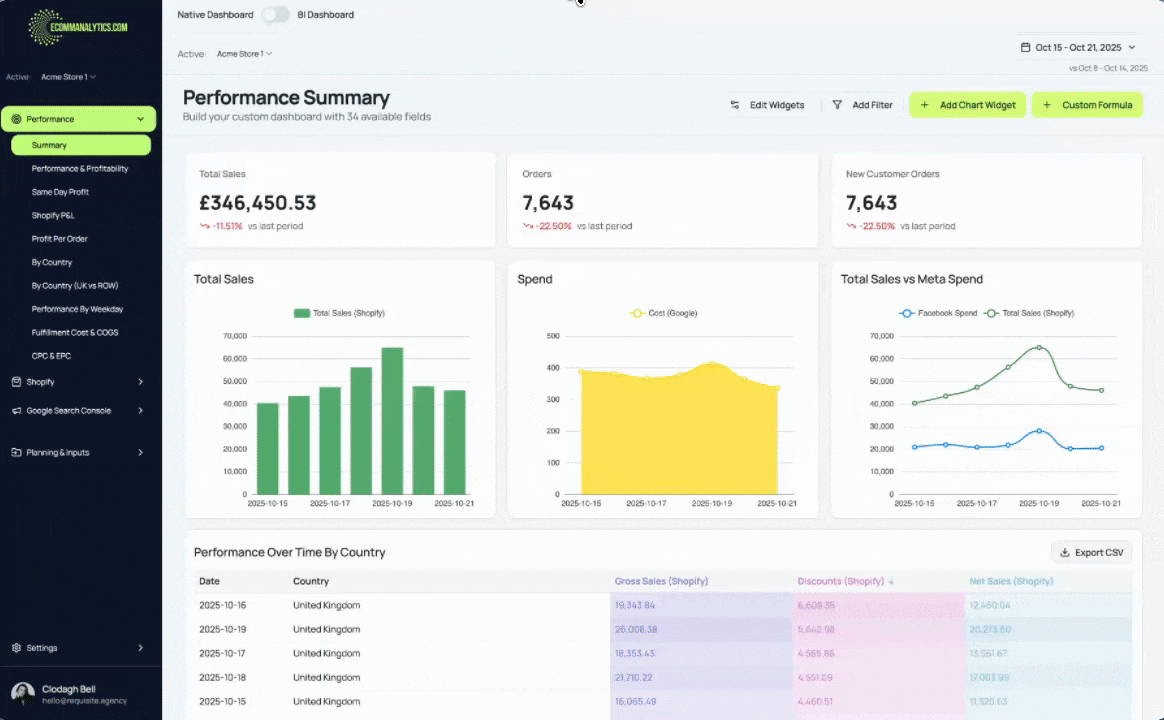Click the Custom Formula button
The image size is (1164, 720).
click(1087, 105)
